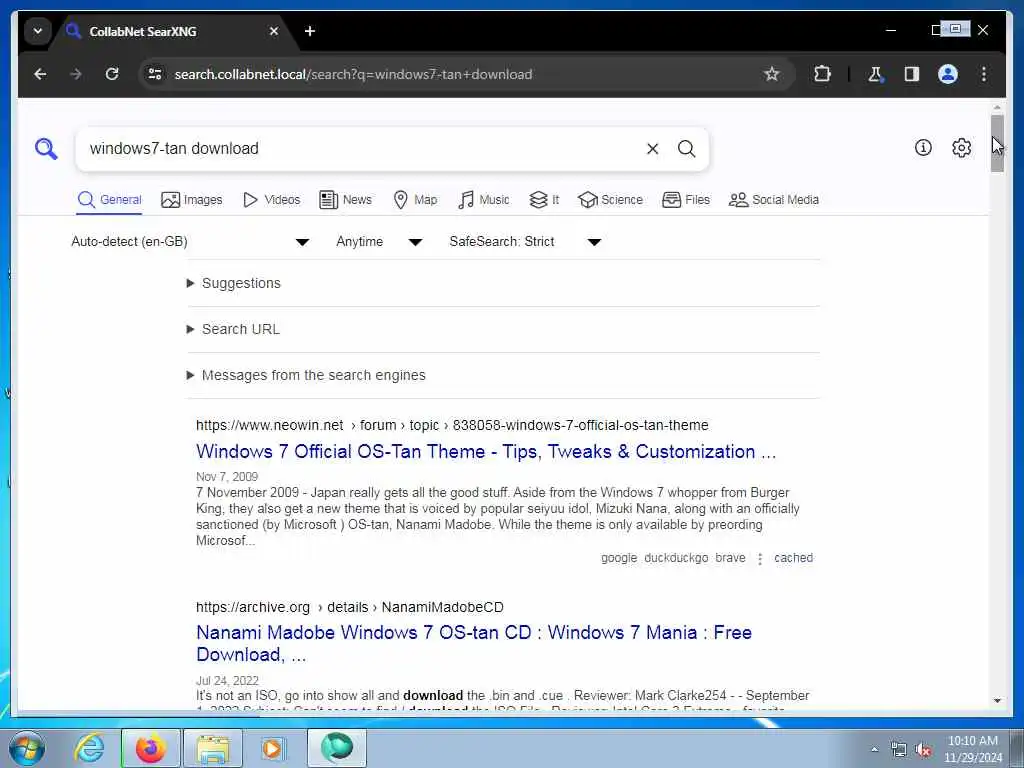Image resolution: width=1024 pixels, height=768 pixels.
Task: Click the brave engine label
Action: click(730, 558)
